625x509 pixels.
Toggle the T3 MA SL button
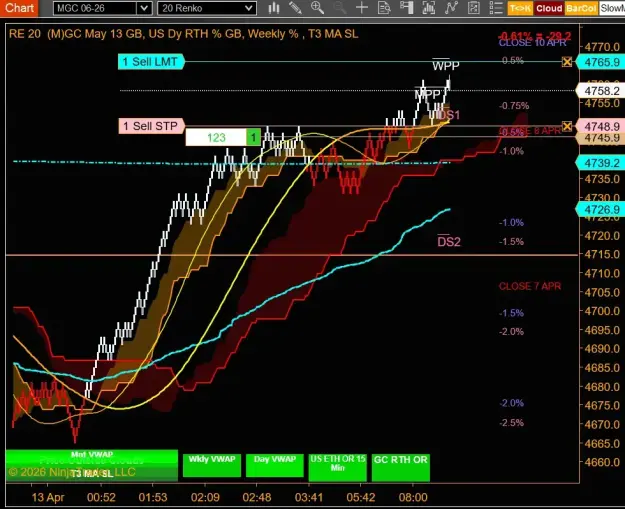coord(92,473)
